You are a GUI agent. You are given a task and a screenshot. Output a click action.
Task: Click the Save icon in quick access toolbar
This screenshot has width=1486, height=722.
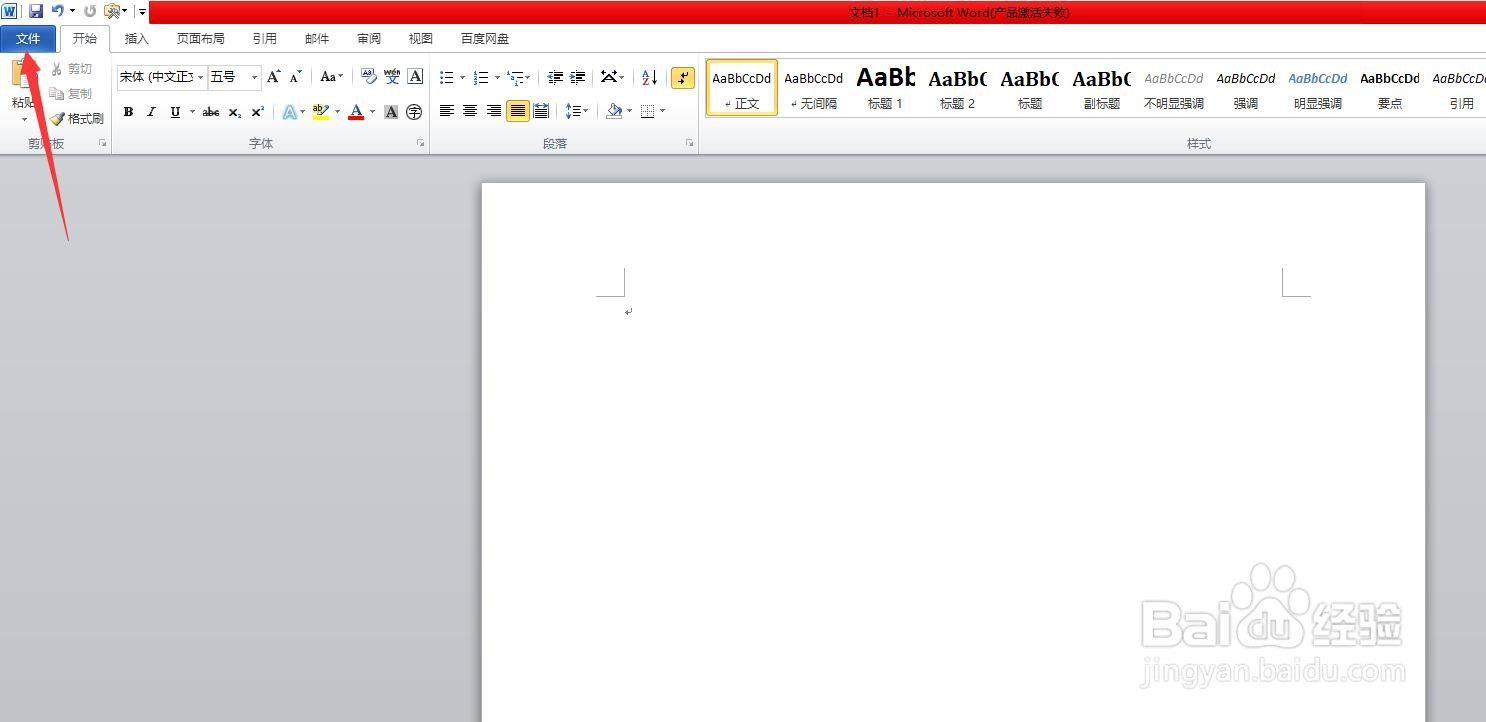point(36,11)
